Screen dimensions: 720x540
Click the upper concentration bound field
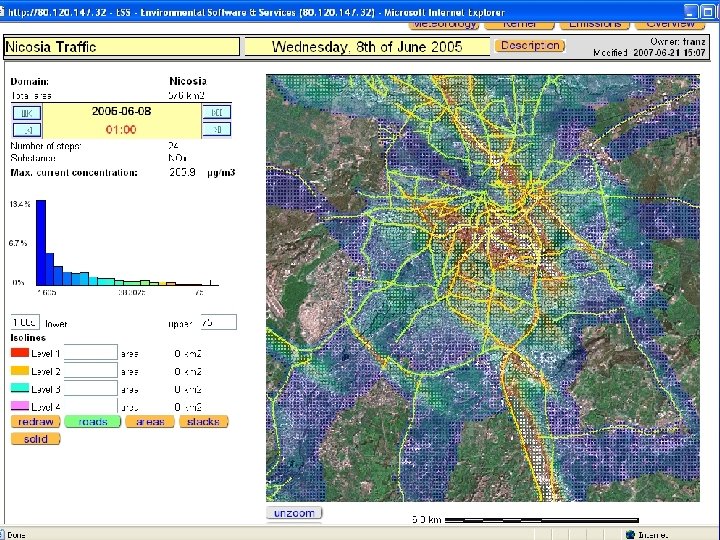point(219,322)
